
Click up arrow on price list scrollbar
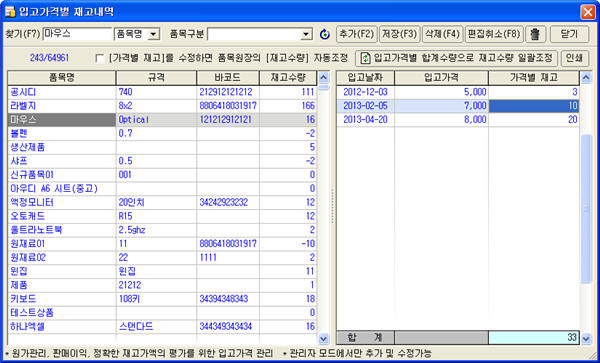[586, 78]
